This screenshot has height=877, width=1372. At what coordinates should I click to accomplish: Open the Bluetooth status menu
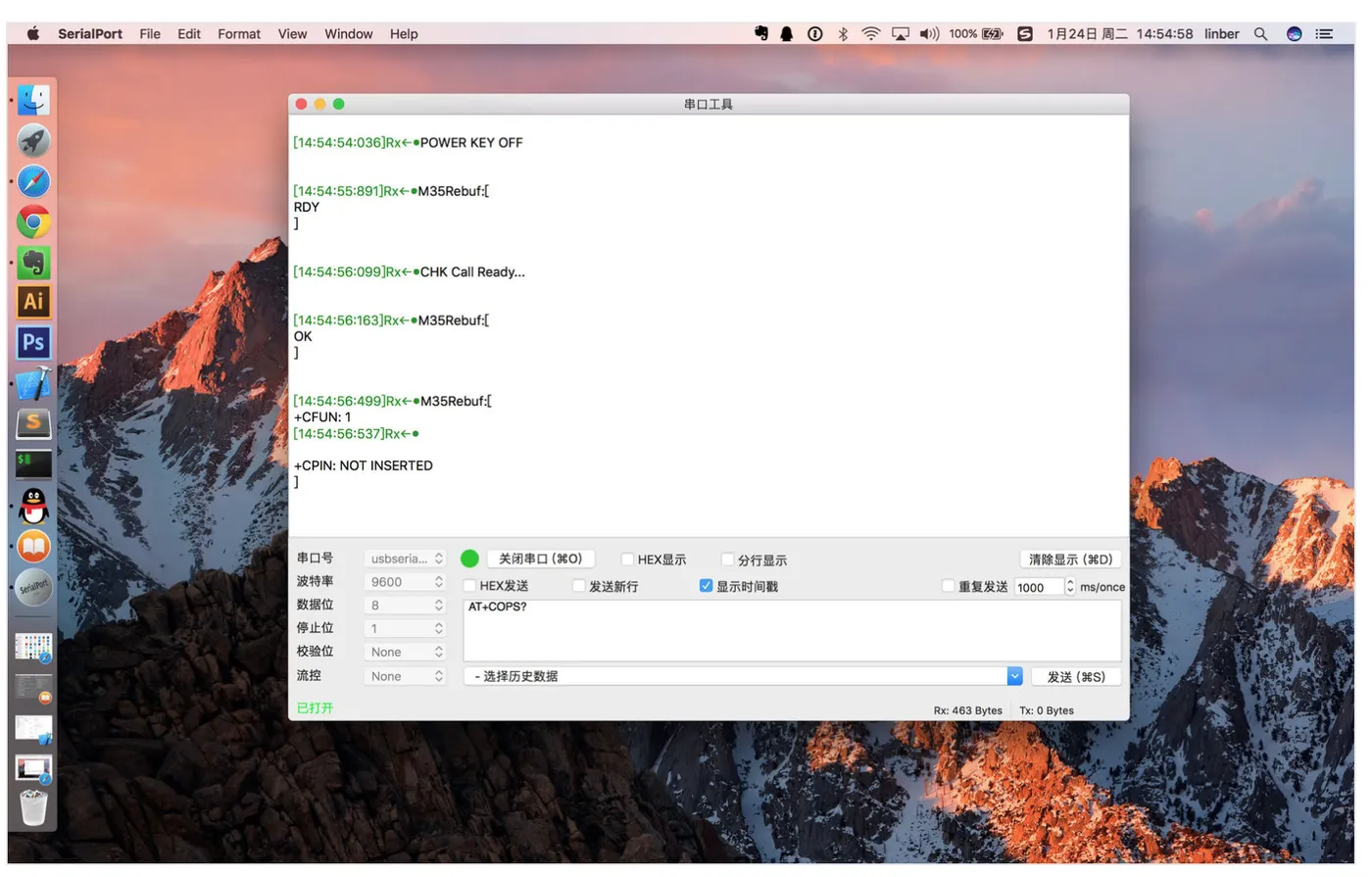(843, 33)
